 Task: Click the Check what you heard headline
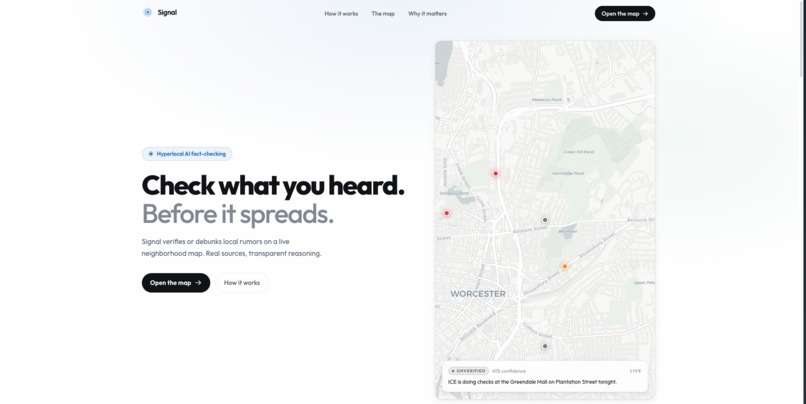(273, 186)
